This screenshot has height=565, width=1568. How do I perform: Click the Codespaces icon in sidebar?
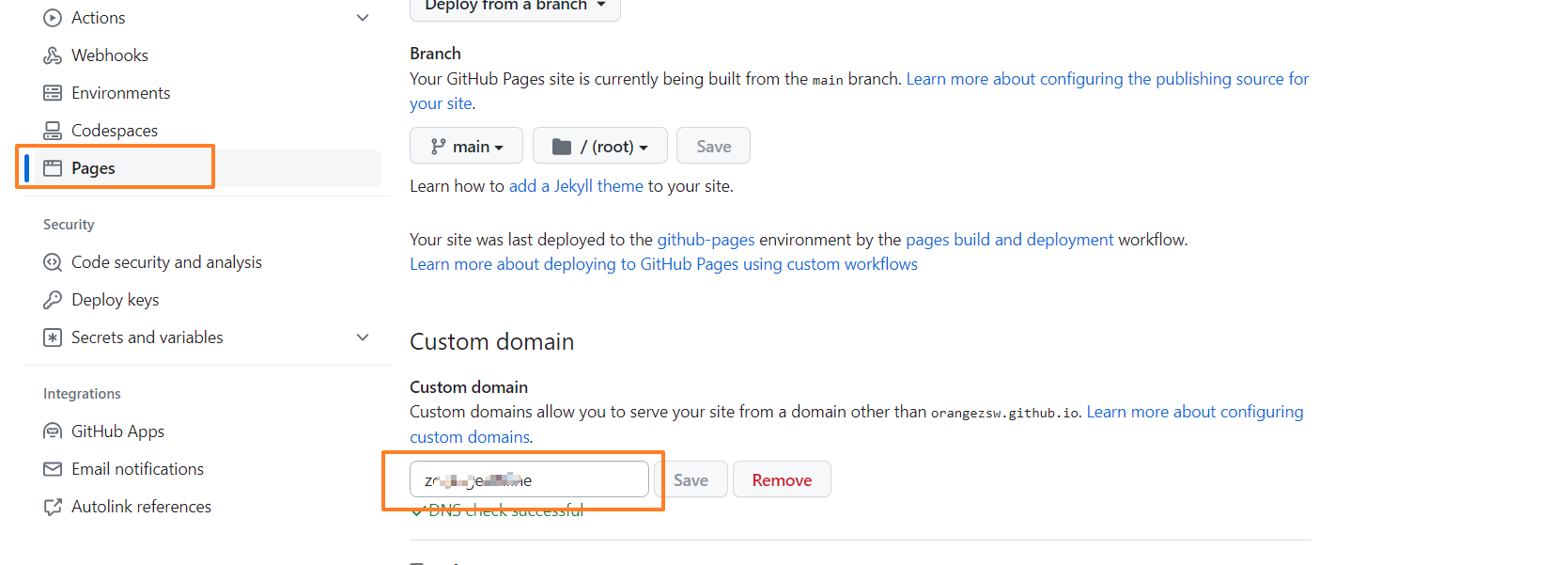click(53, 131)
